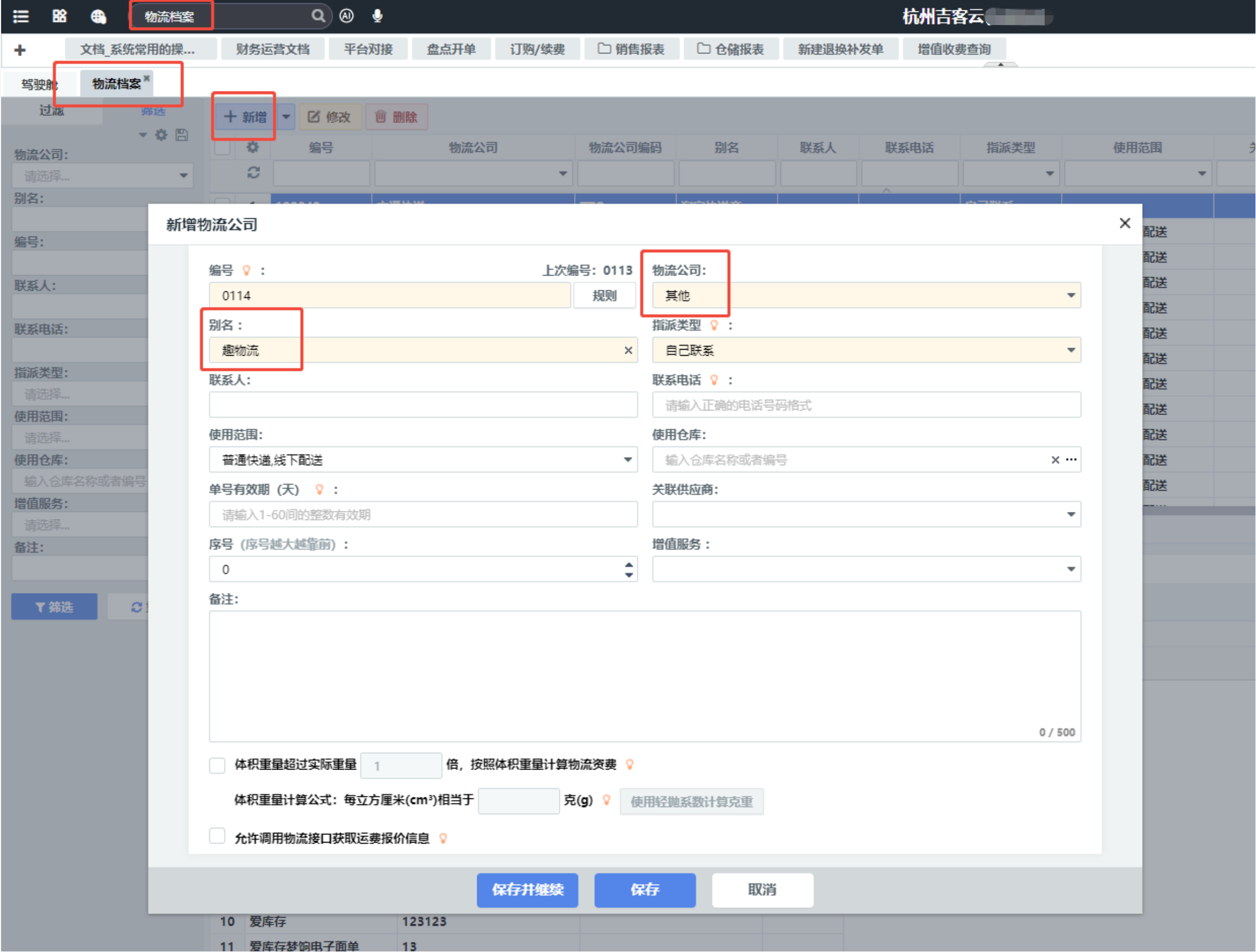Click the hint bulb after 获取运费报价信息
Screen dimensions: 1256x952
coord(443,839)
